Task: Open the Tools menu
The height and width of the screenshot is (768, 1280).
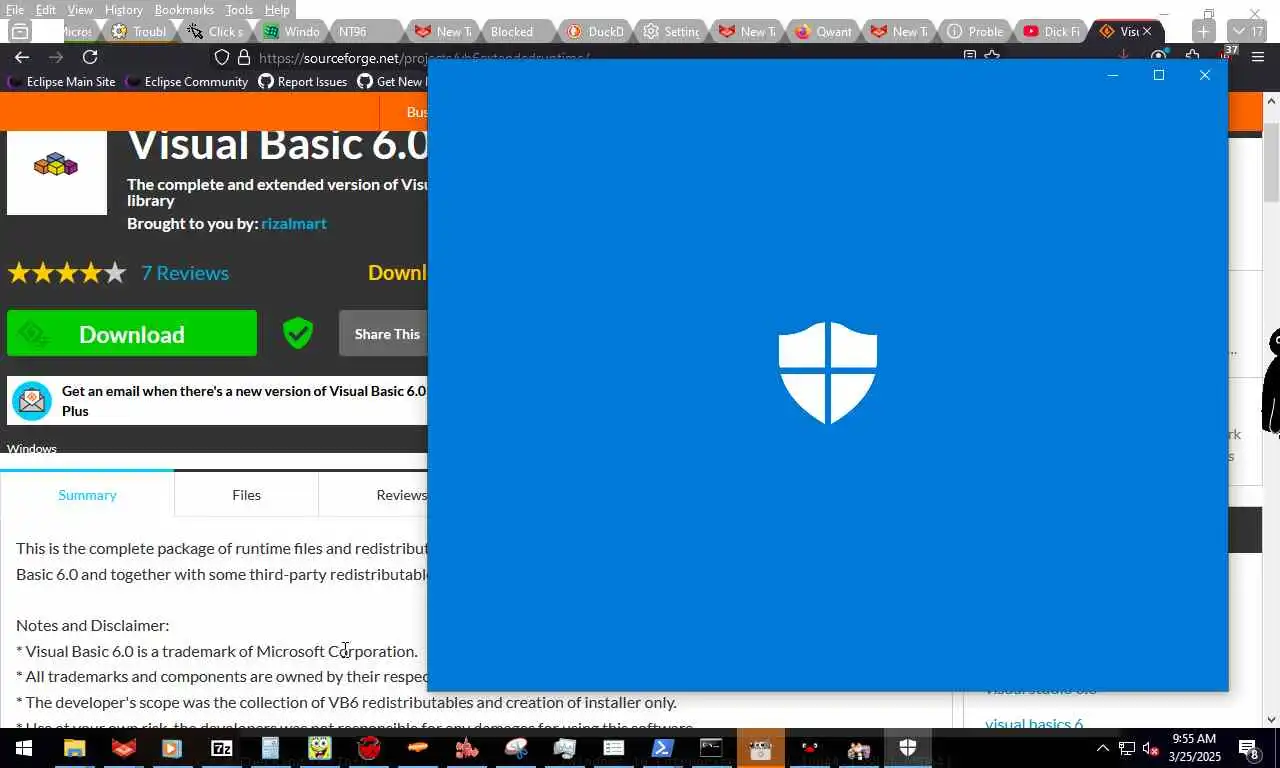Action: [239, 9]
